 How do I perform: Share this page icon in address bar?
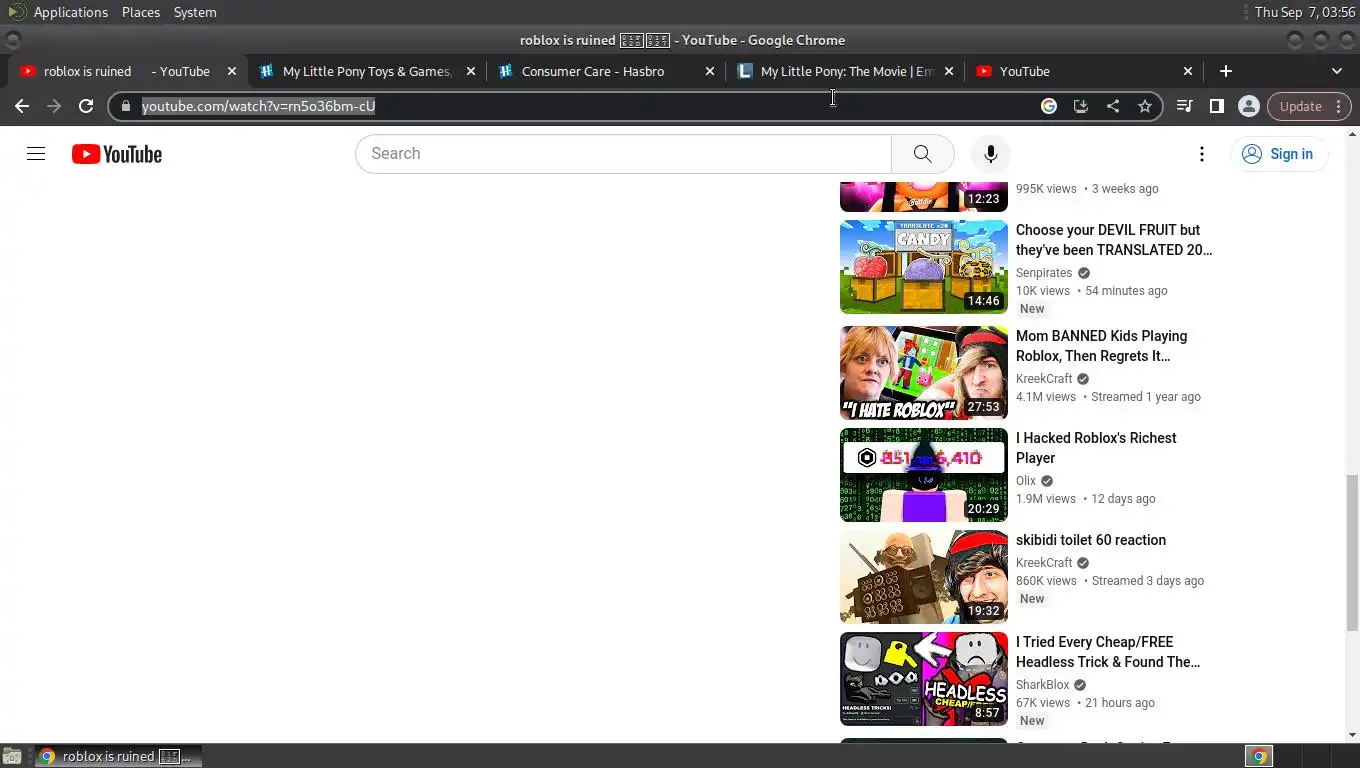tap(1113, 106)
